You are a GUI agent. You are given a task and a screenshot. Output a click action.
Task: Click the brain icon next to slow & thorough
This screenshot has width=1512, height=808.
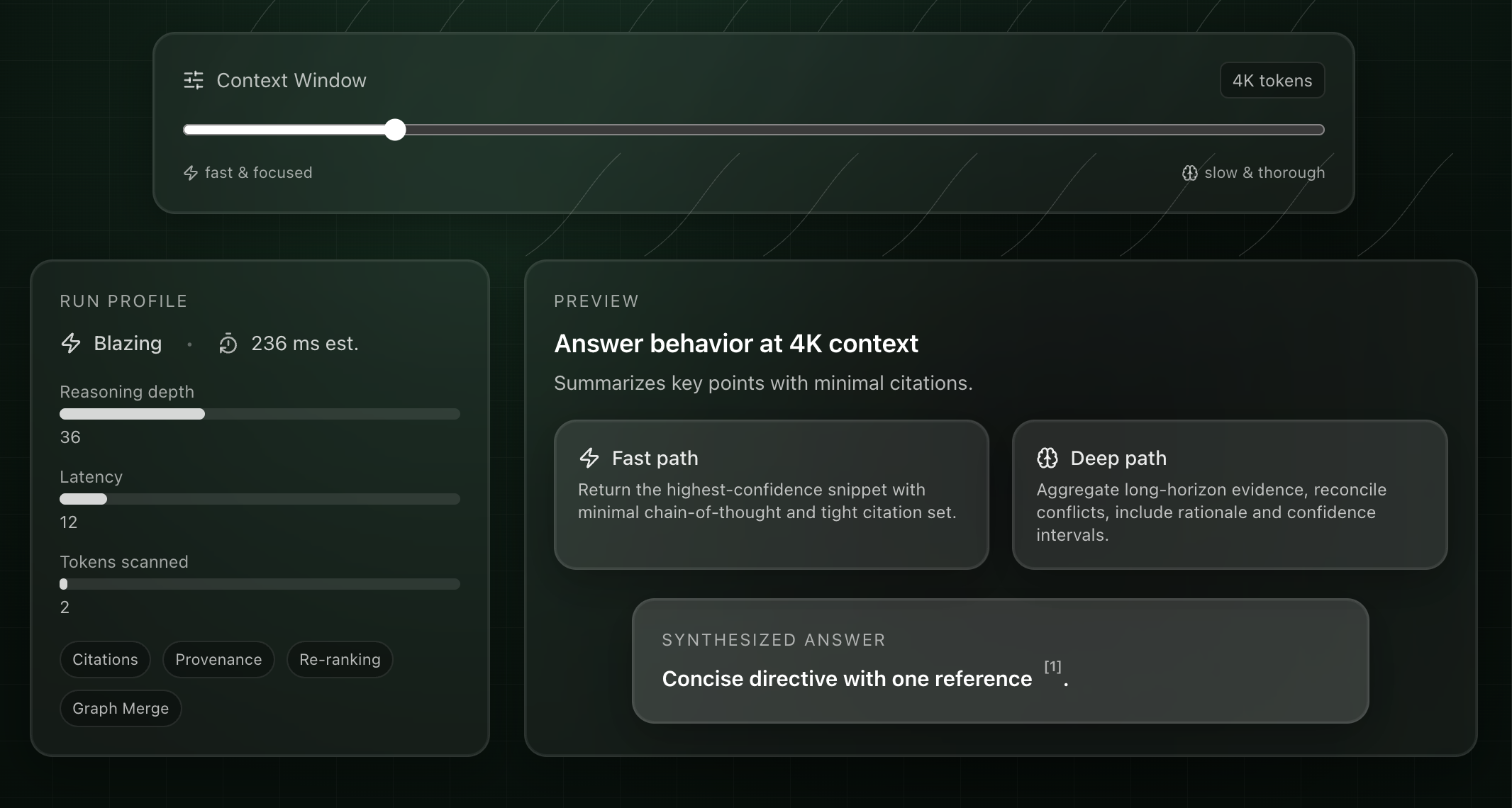coord(1189,173)
